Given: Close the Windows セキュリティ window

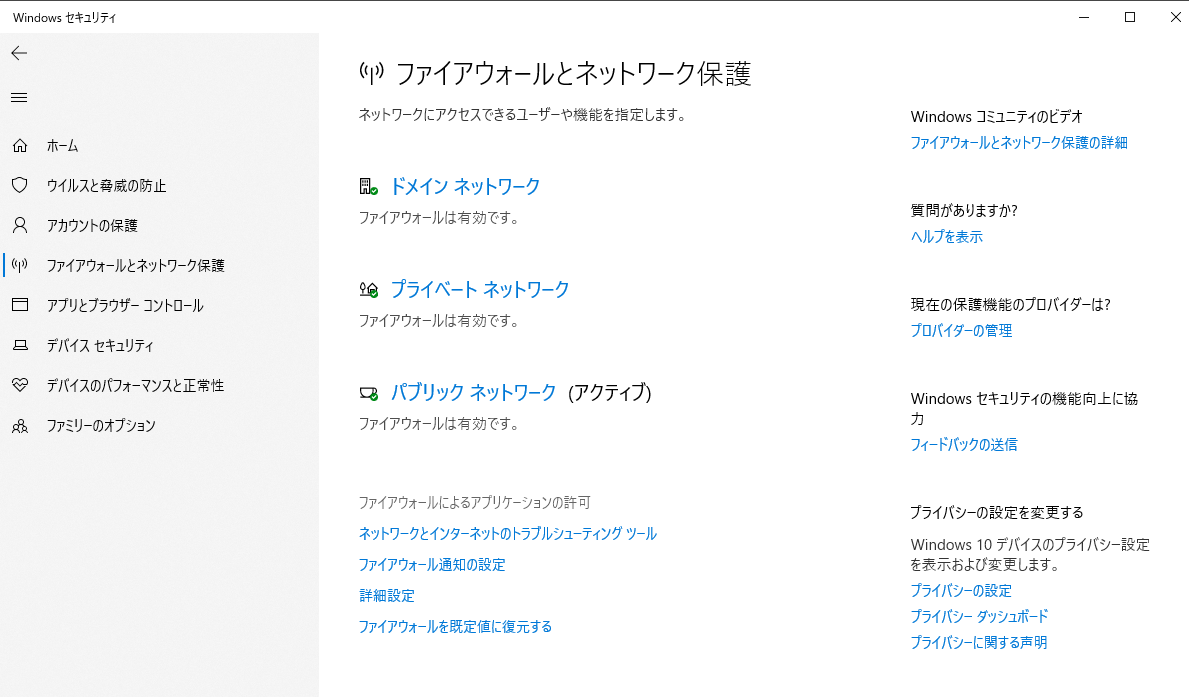Looking at the screenshot, I should click(1174, 17).
